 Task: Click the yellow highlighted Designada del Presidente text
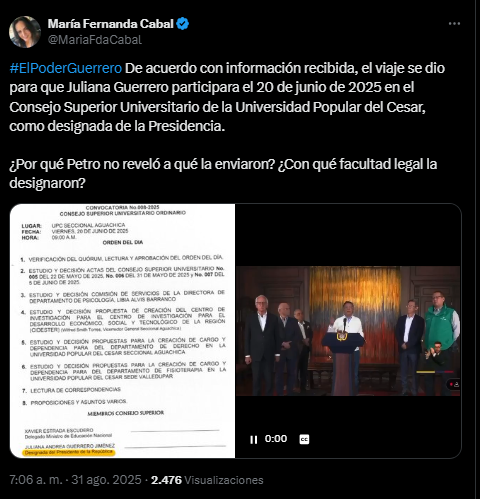point(68,452)
